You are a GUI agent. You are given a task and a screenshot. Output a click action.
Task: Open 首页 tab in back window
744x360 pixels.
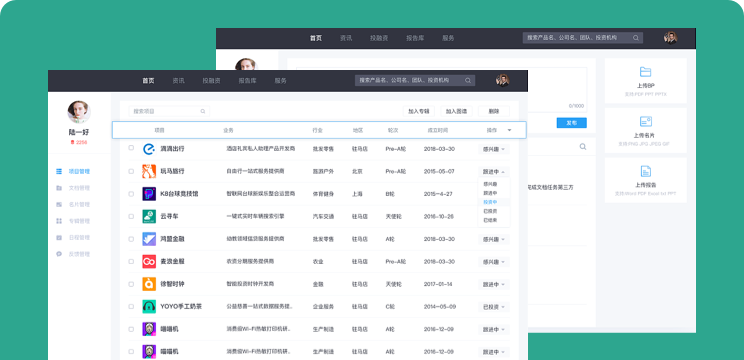click(316, 38)
